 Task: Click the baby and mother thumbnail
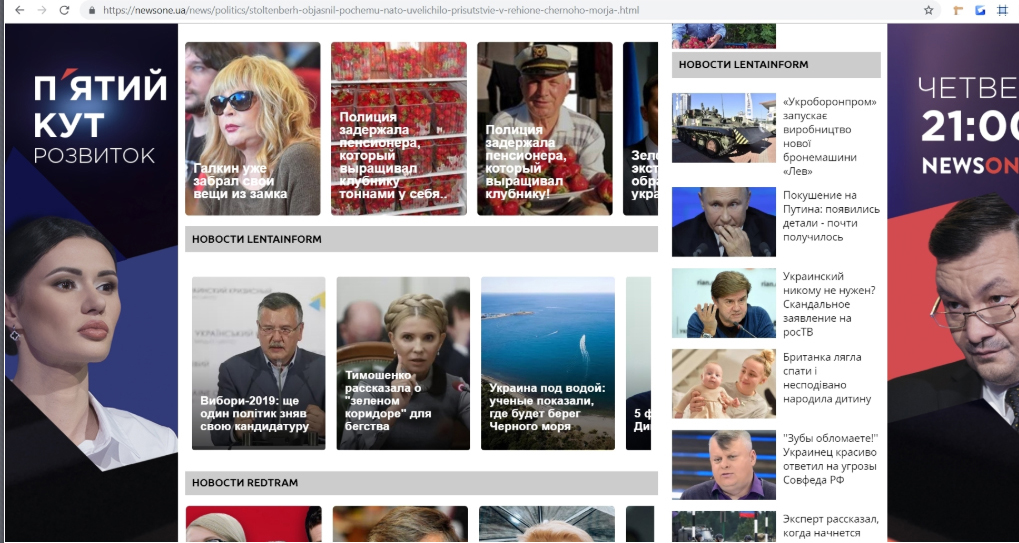[x=724, y=384]
